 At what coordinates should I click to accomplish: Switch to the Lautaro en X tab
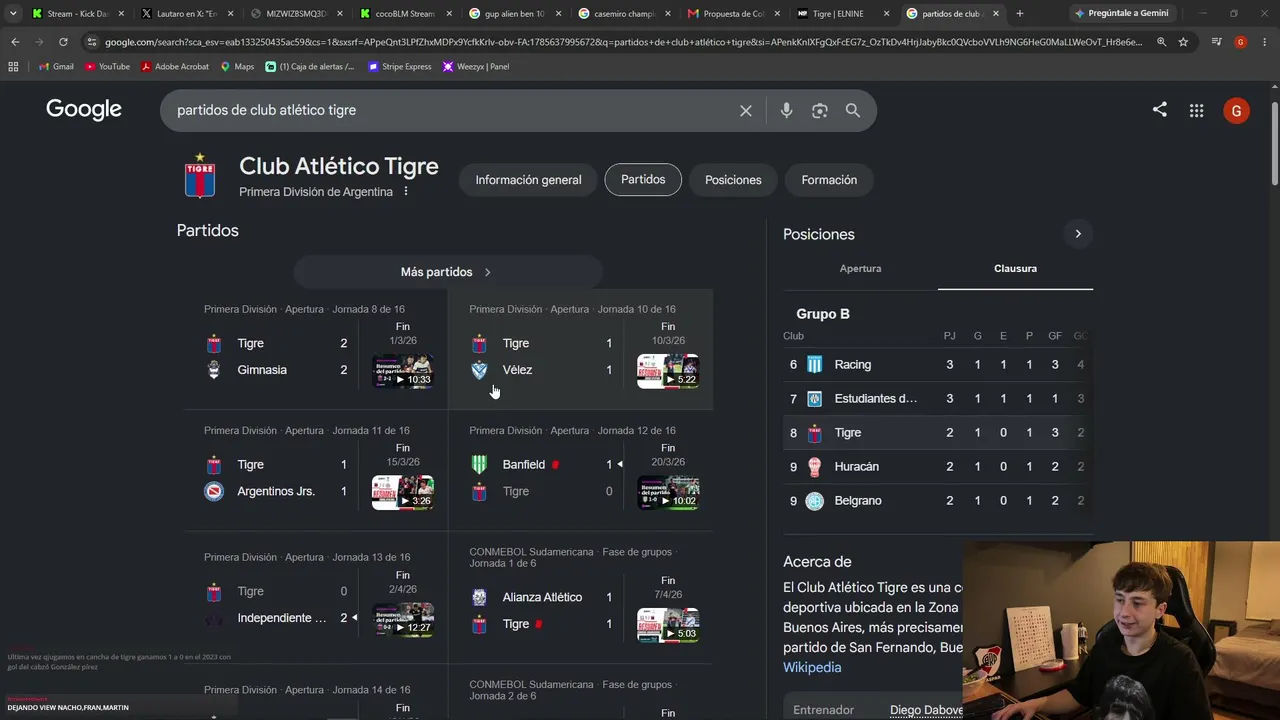[187, 14]
